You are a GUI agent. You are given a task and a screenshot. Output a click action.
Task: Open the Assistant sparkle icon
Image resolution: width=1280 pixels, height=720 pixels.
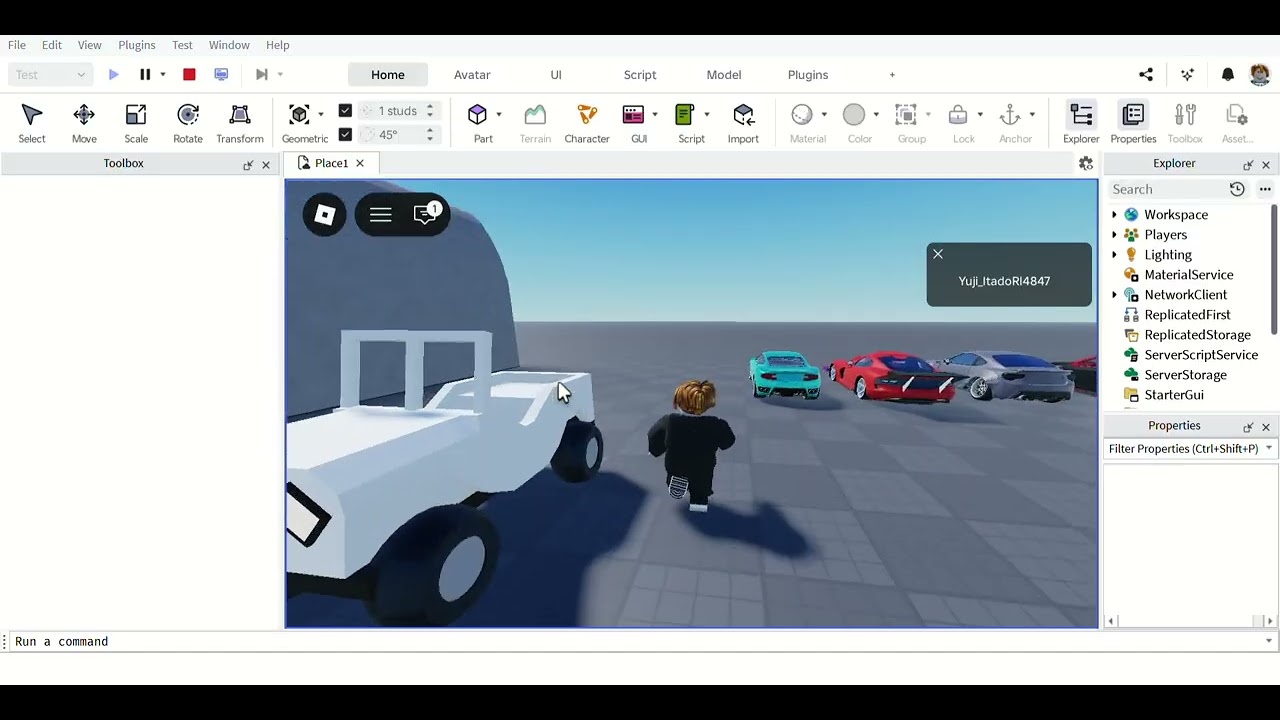tap(1187, 75)
